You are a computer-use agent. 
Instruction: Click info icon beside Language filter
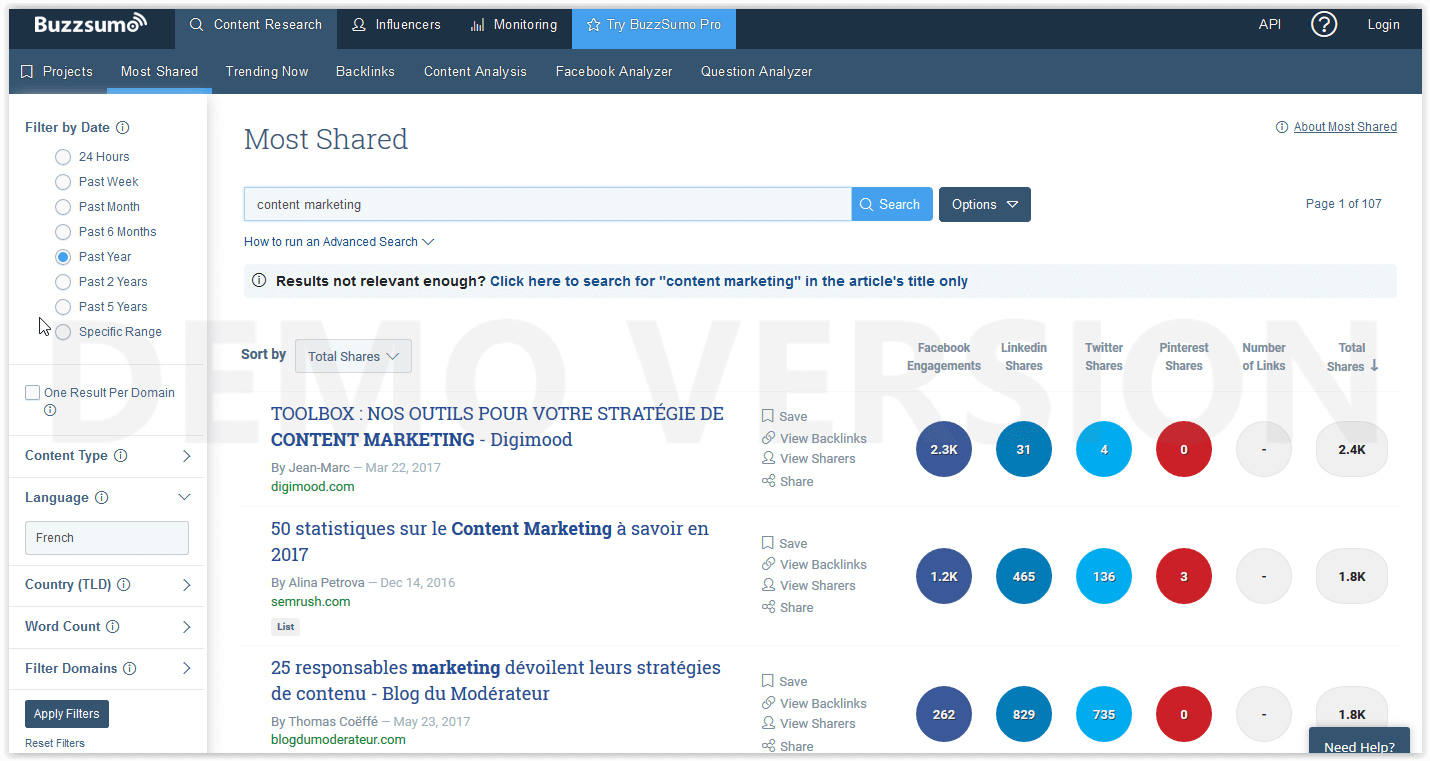[102, 498]
